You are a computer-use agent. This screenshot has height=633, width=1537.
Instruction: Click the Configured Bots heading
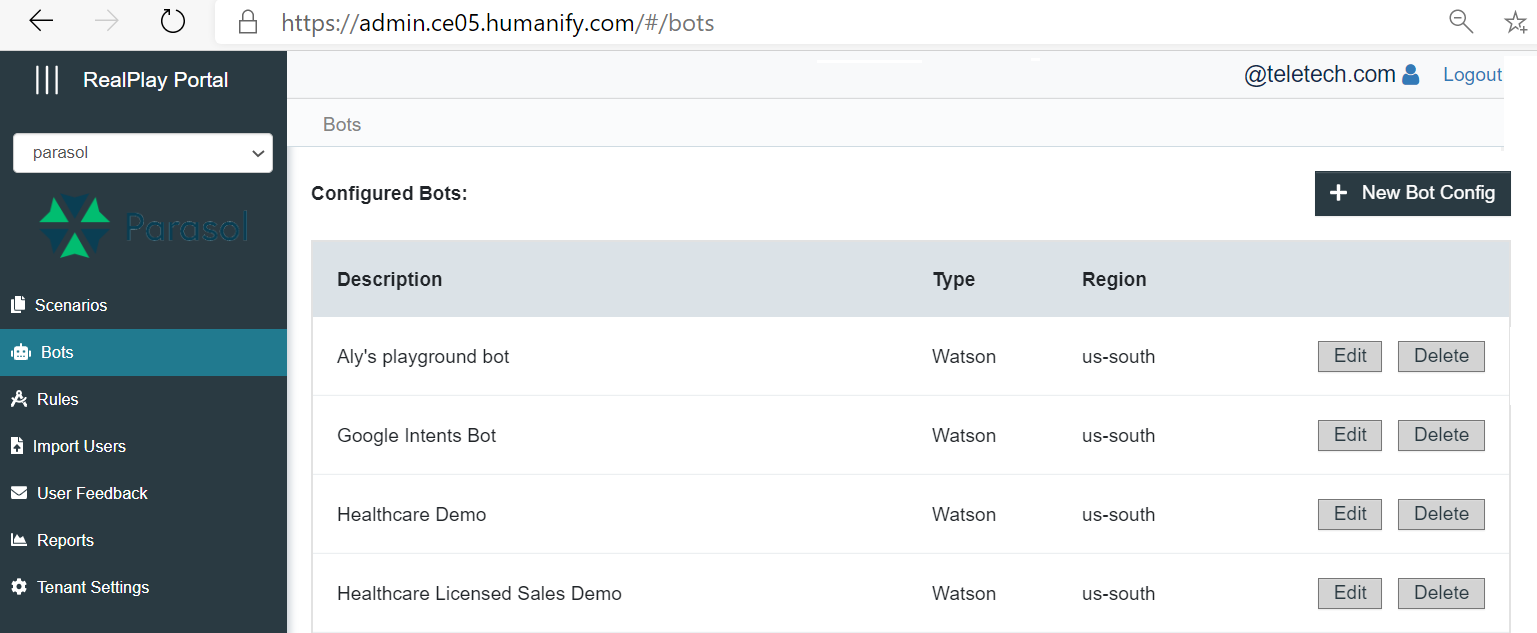pos(389,194)
